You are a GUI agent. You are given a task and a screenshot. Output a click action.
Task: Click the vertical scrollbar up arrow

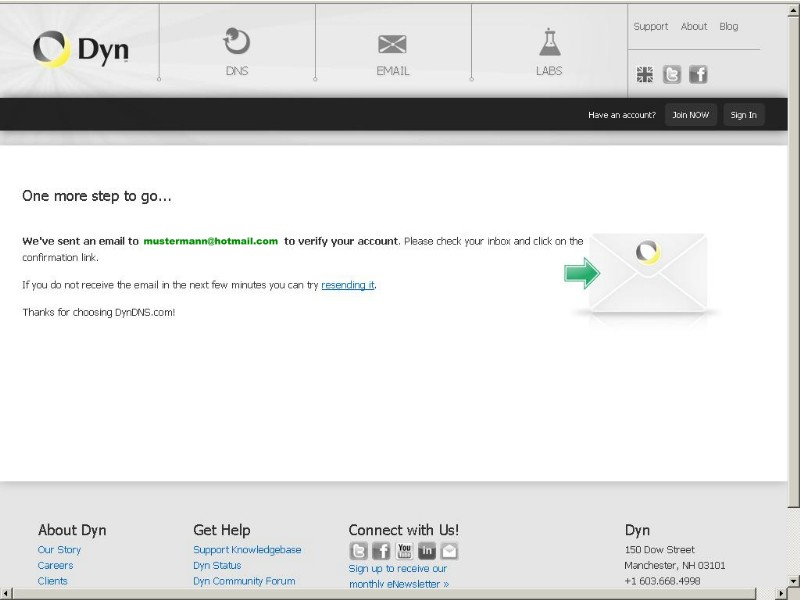(x=793, y=8)
